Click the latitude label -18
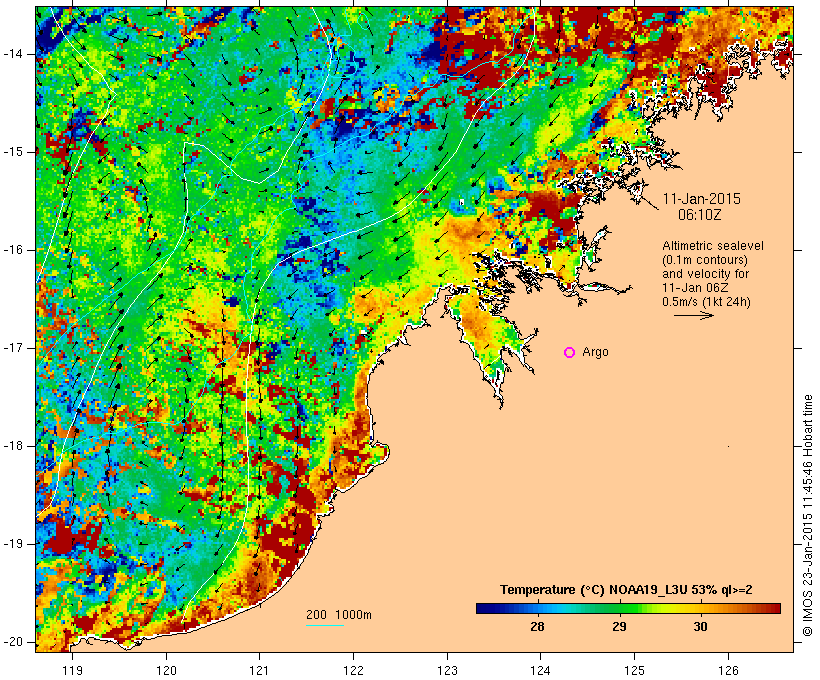Viewport: 820px width, 680px height. pyautogui.click(x=12, y=446)
